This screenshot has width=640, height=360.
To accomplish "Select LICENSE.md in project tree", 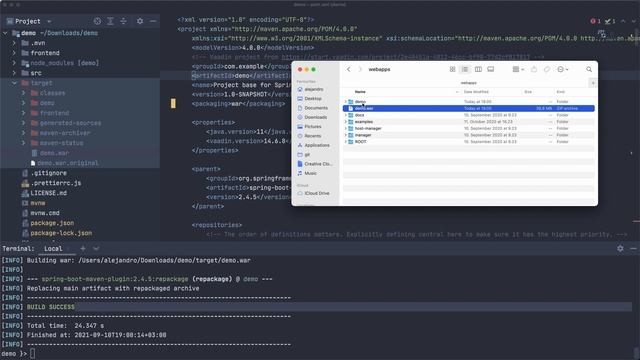I will click(x=44, y=193).
